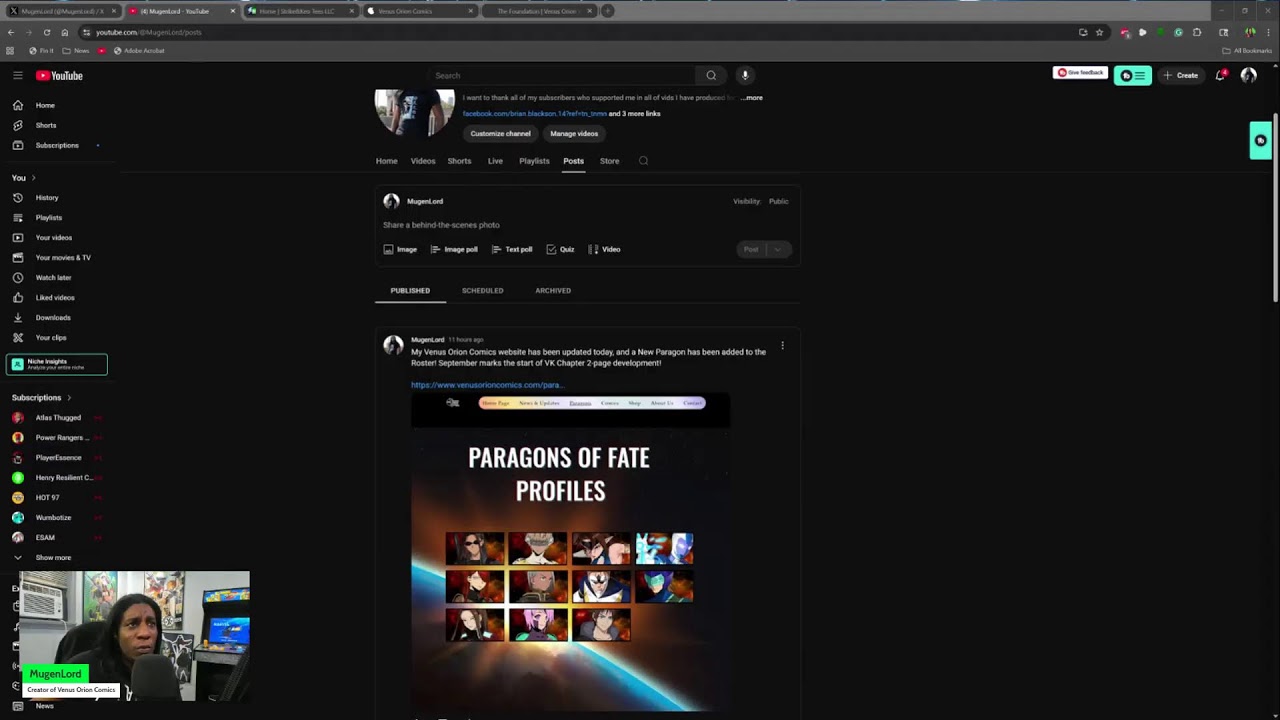The image size is (1280, 720).
Task: Open post options three-dot menu
Action: tap(782, 346)
